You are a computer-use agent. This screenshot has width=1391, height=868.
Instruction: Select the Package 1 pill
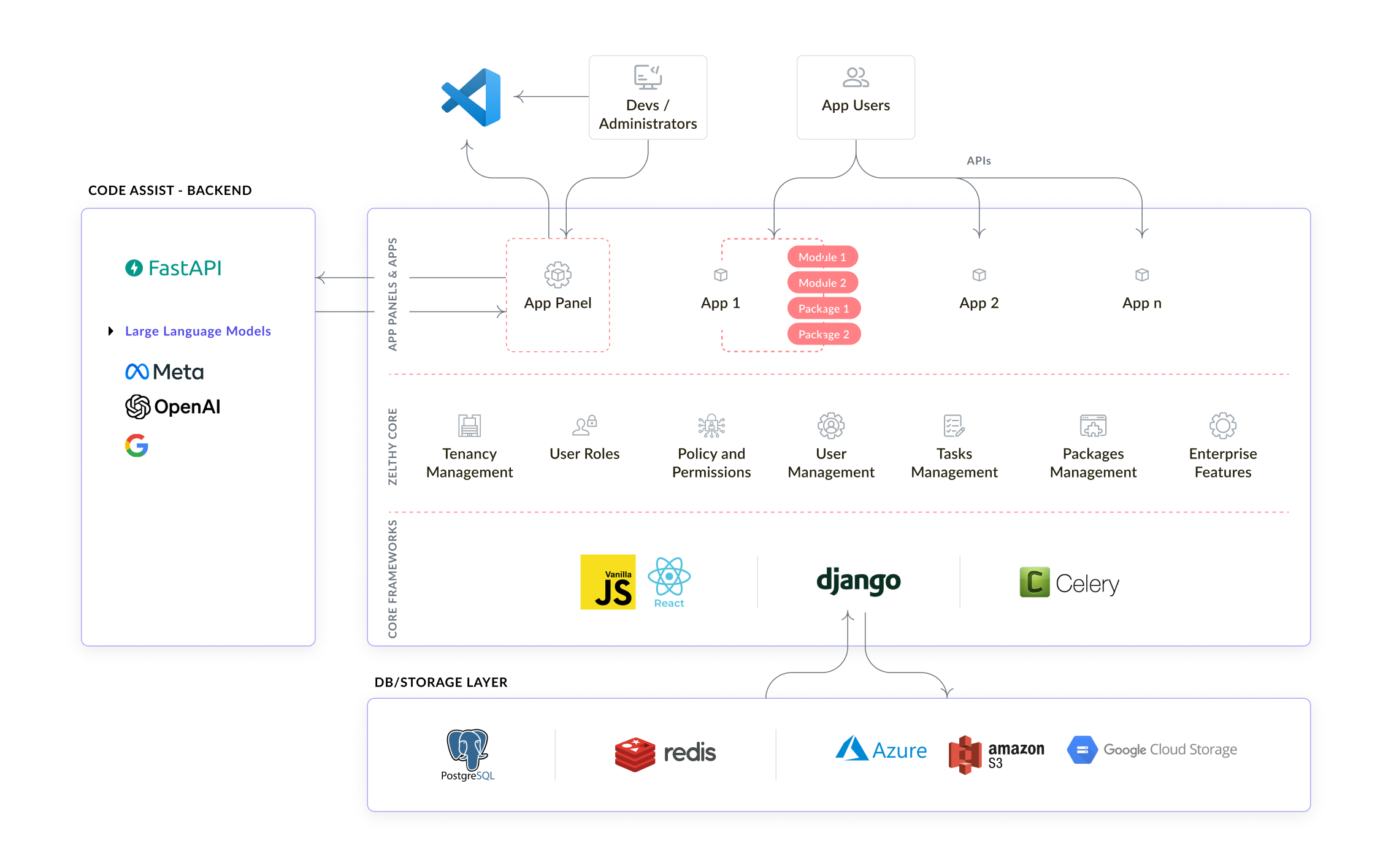click(824, 308)
